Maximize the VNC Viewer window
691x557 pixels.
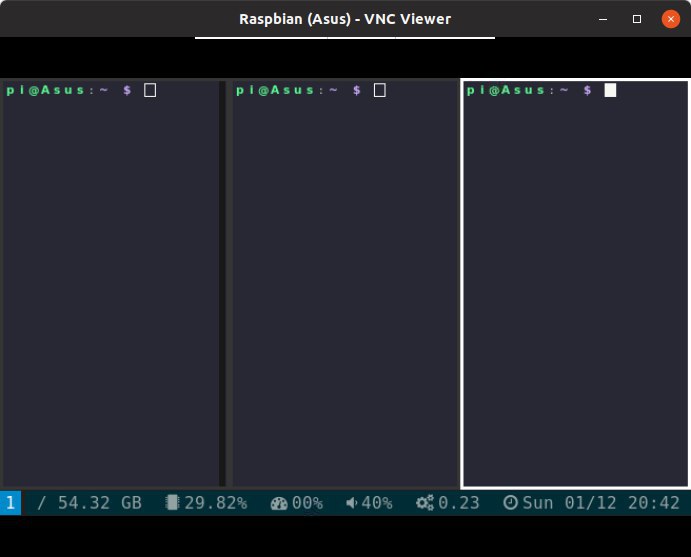click(x=637, y=19)
